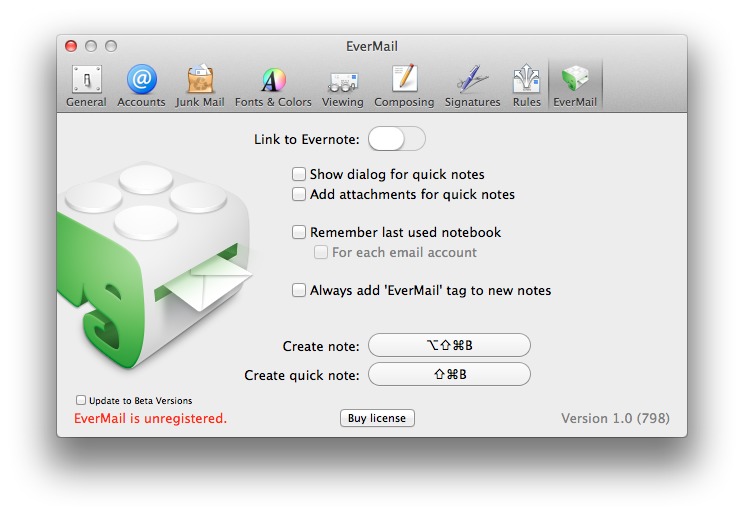Open the Rules preferences pane
Viewport: 744px width, 516px height.
pyautogui.click(x=527, y=85)
